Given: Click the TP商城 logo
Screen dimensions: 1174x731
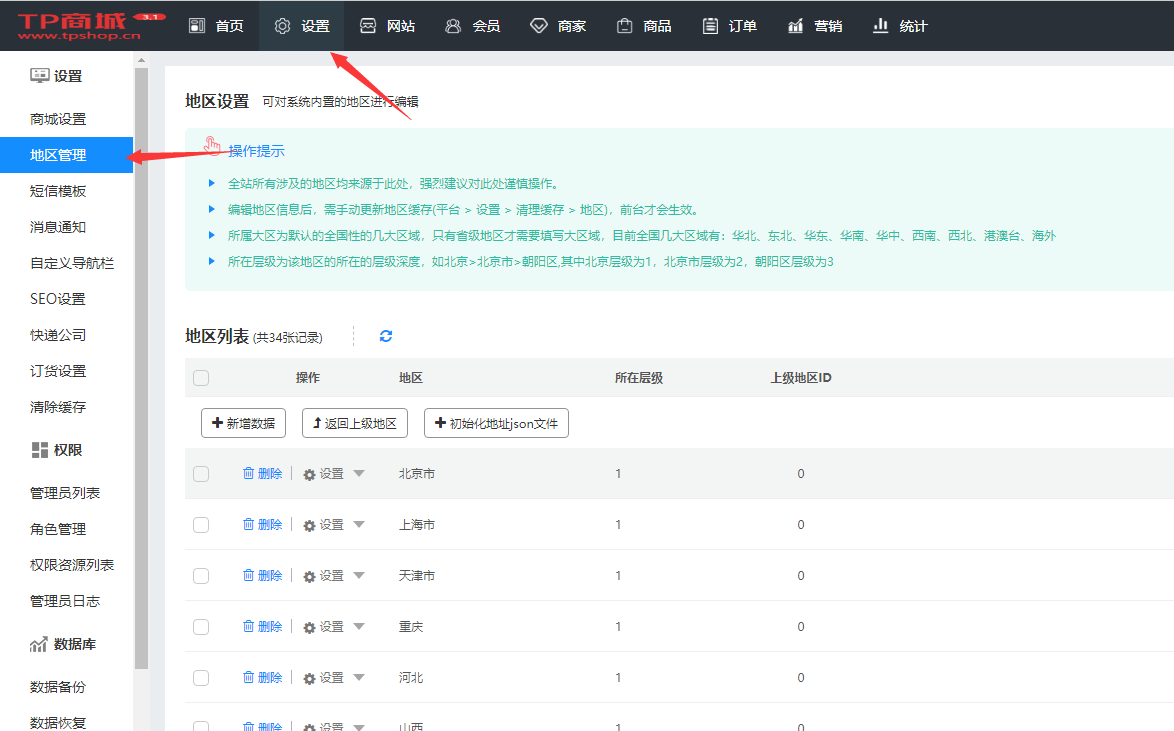Looking at the screenshot, I should [78, 25].
